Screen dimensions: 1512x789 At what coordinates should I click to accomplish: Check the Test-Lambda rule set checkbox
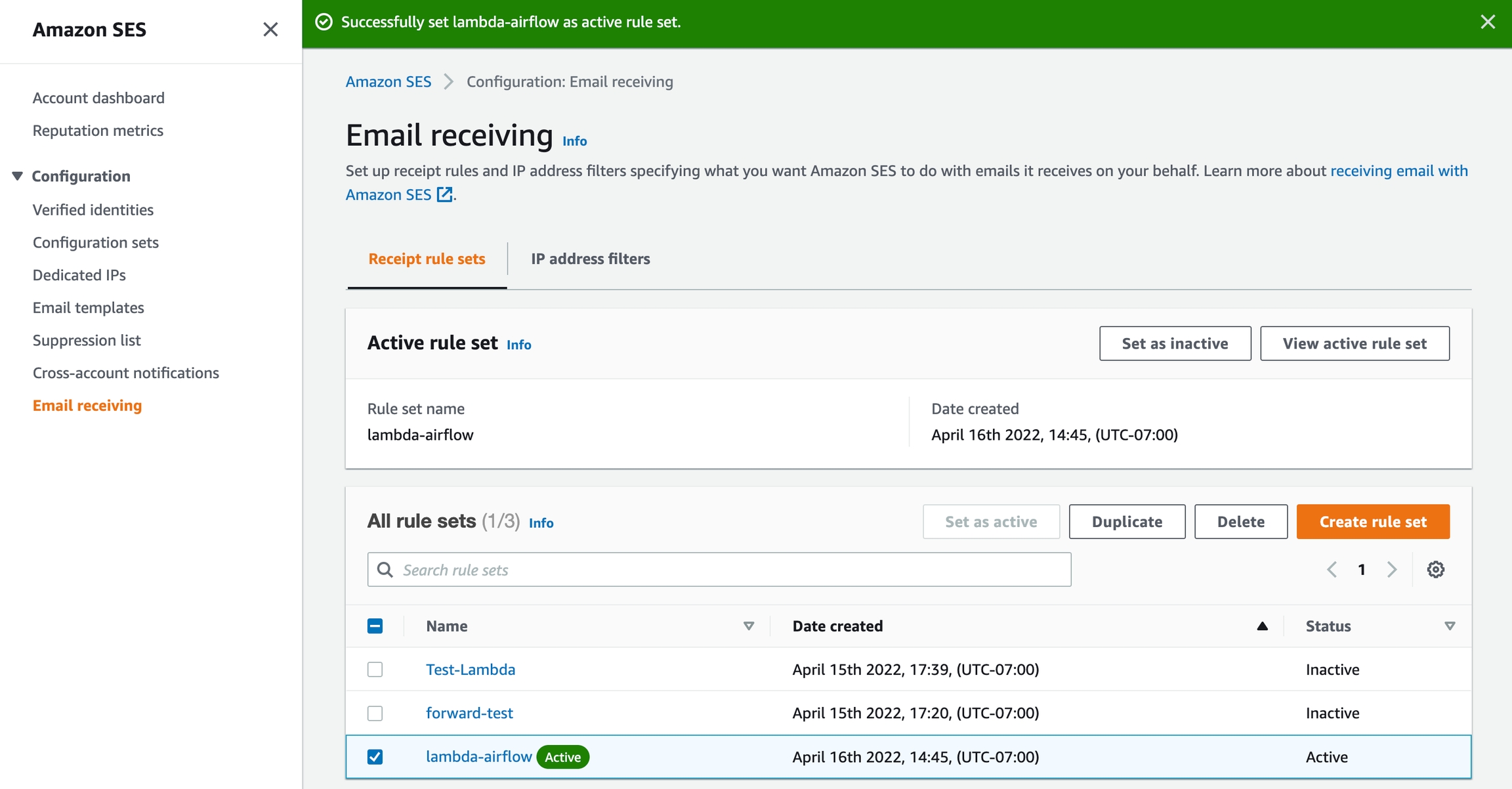[375, 670]
